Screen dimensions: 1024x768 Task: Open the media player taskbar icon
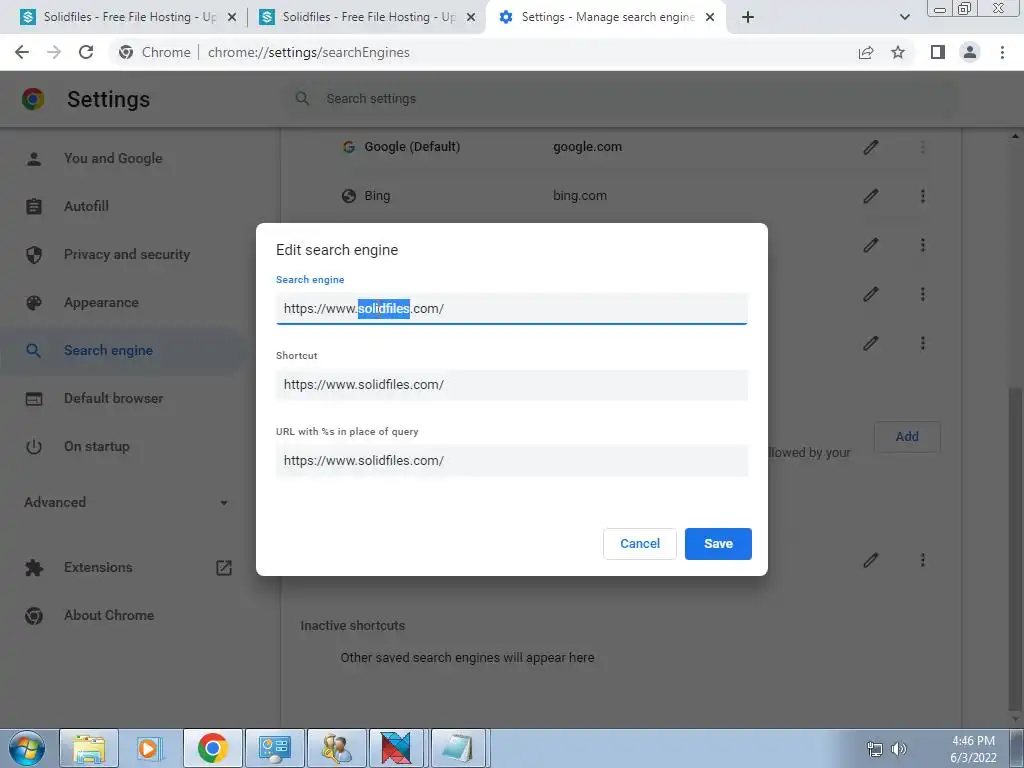coord(150,748)
